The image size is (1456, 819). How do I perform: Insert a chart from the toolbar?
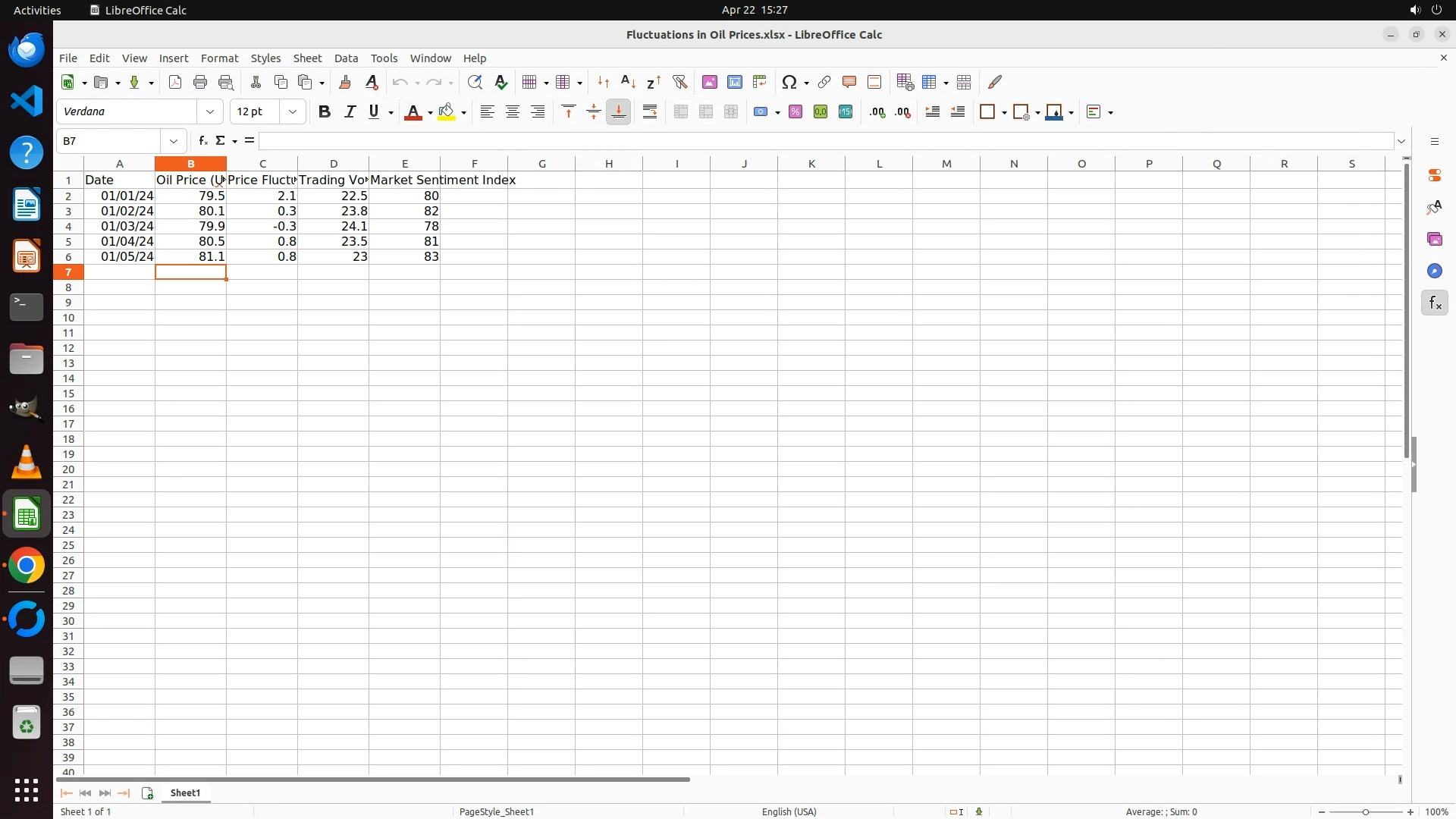(x=734, y=82)
